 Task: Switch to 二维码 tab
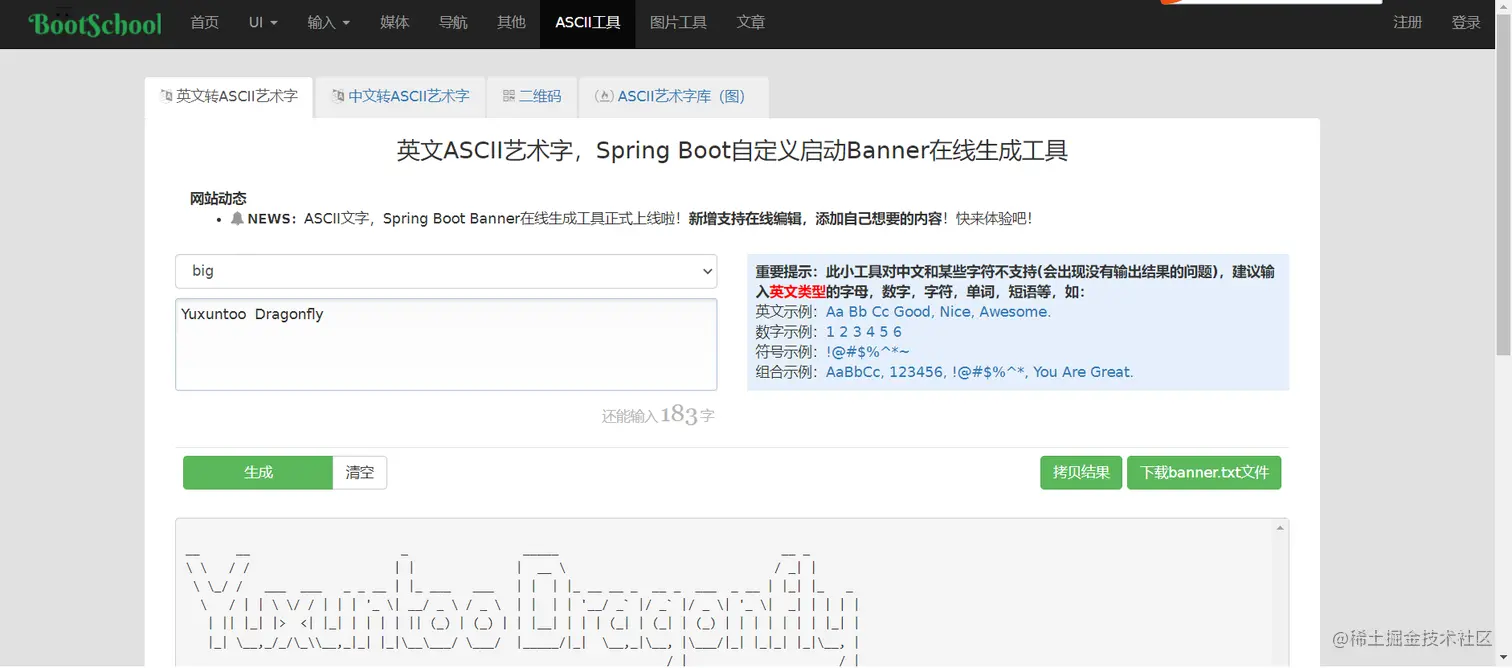tap(532, 97)
